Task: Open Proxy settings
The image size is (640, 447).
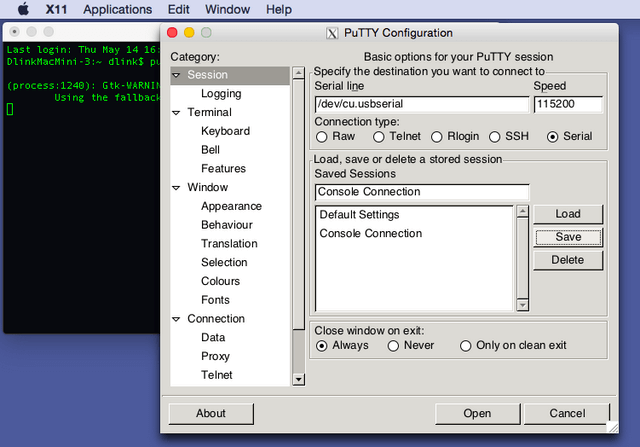Action: coord(215,356)
